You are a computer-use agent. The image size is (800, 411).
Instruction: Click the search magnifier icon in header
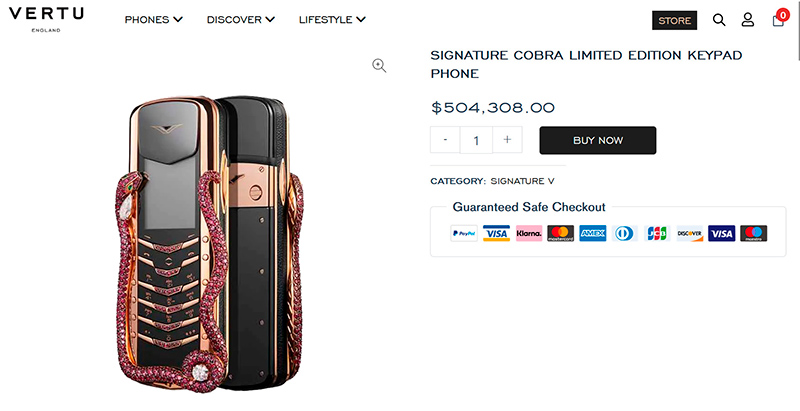(719, 20)
